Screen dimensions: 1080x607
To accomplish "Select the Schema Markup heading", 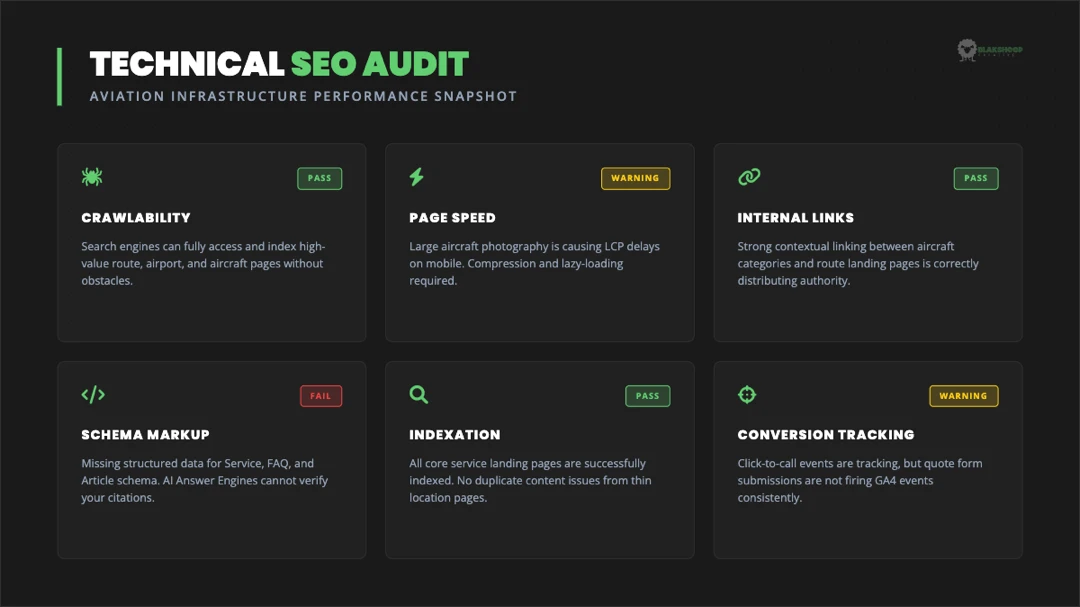I will point(143,434).
